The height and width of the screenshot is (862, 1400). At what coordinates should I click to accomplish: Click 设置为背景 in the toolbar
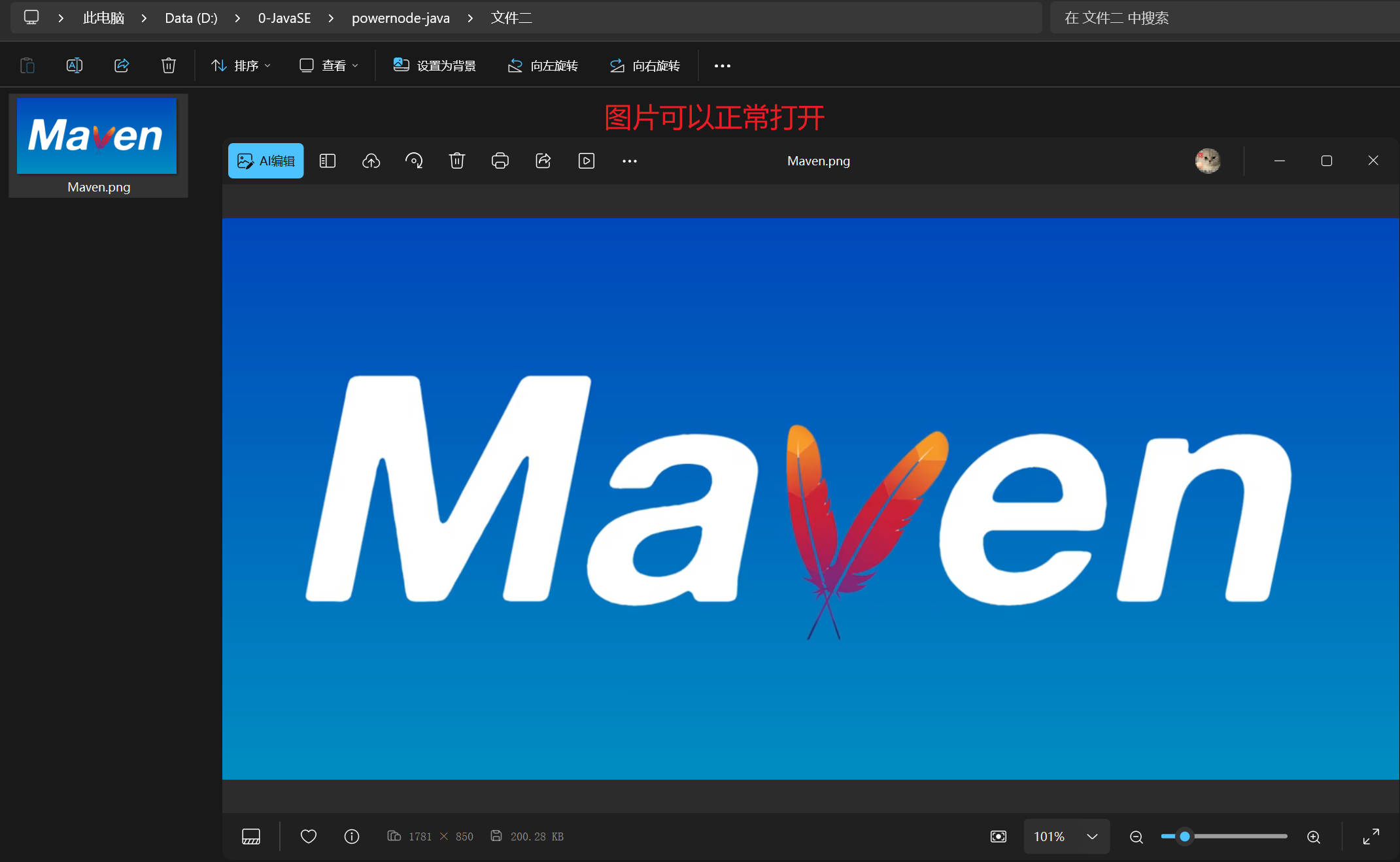click(434, 66)
